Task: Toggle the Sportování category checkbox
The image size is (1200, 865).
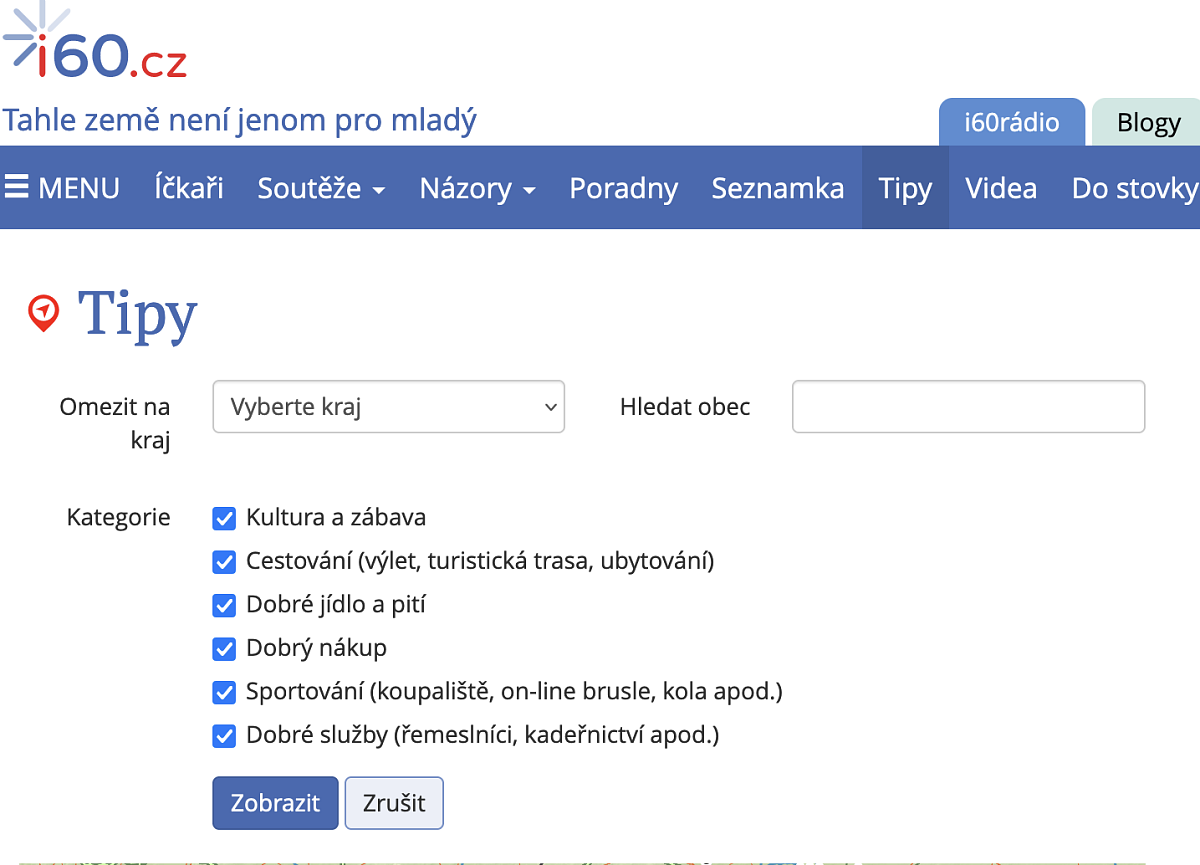Action: [x=224, y=692]
